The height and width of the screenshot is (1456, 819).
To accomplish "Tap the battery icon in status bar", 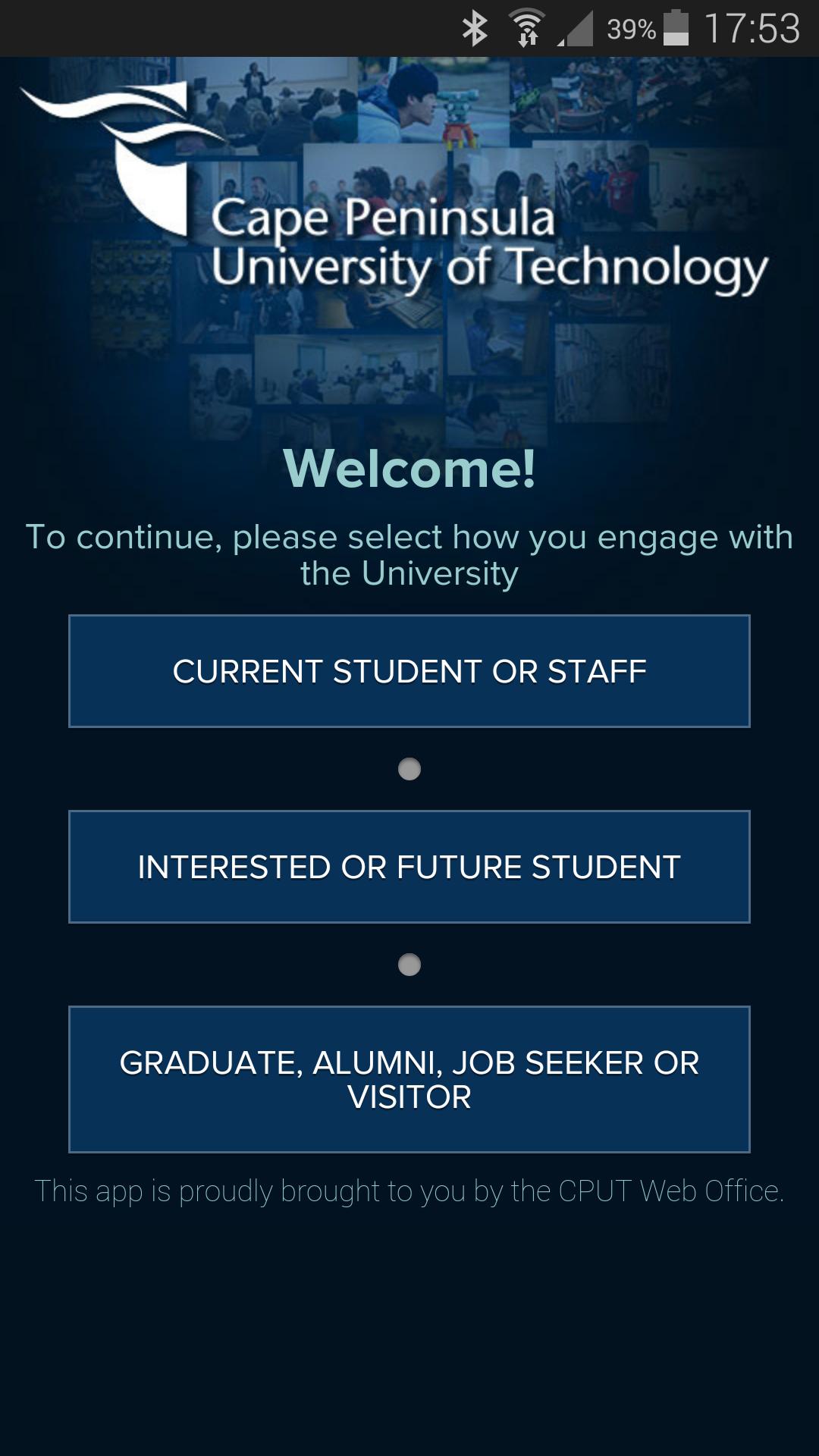I will tap(676, 29).
